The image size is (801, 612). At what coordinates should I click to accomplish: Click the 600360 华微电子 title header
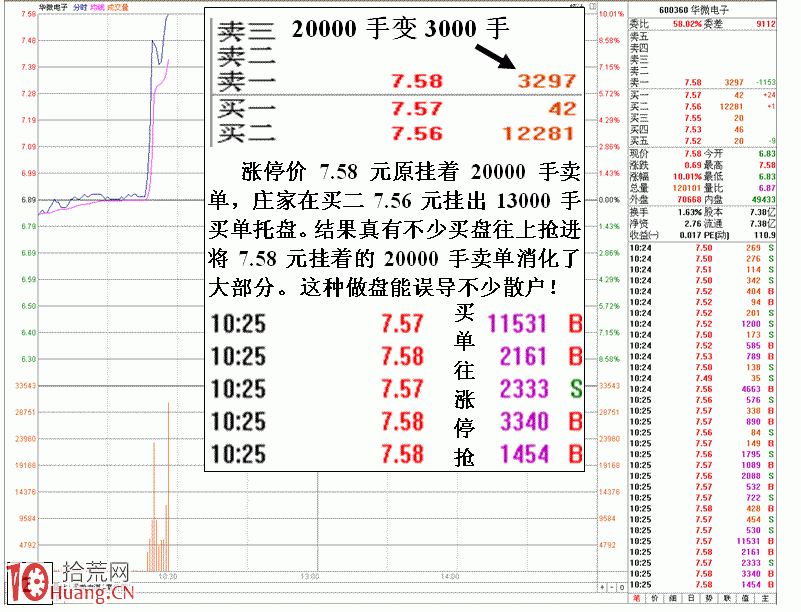click(x=695, y=9)
